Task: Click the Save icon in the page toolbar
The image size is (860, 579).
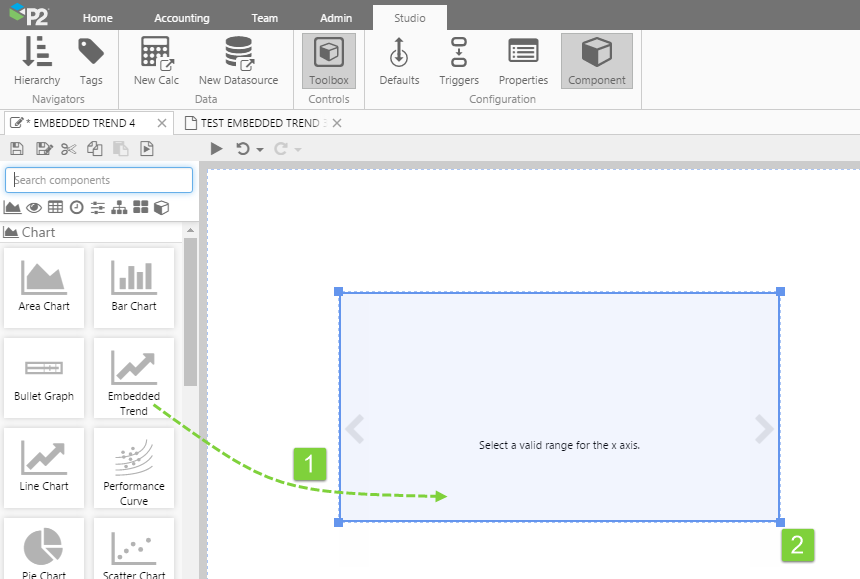Action: click(17, 149)
